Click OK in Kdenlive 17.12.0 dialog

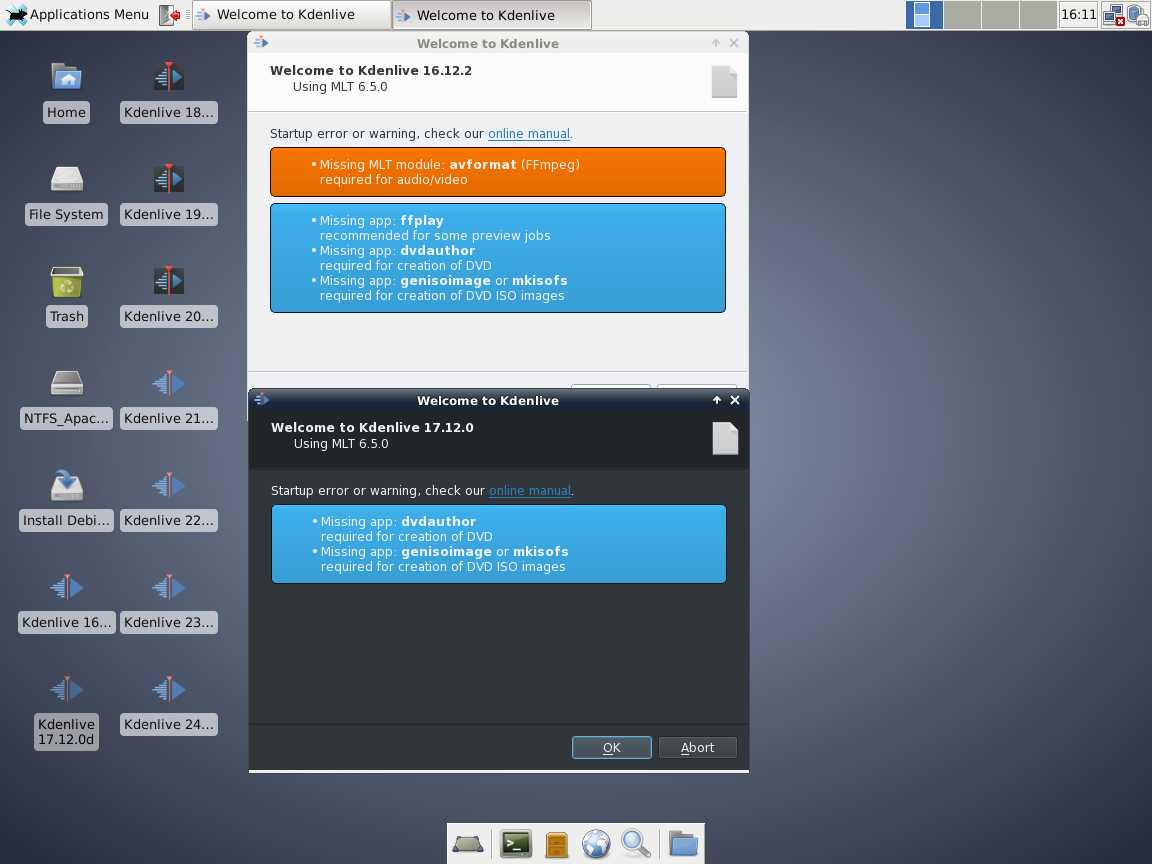pos(611,747)
